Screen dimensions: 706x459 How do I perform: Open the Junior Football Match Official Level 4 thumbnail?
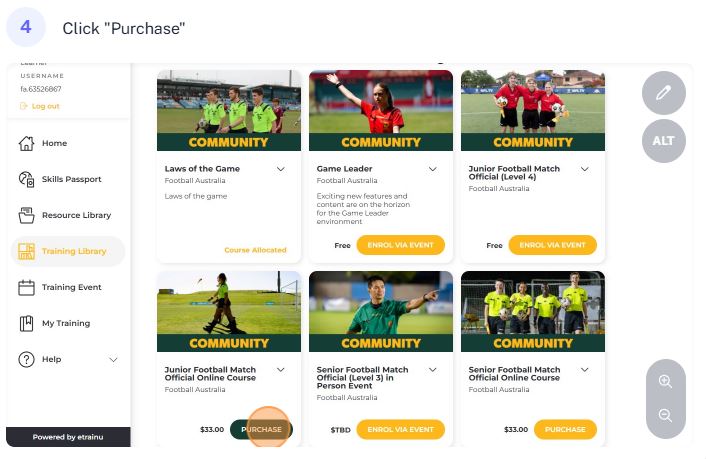point(533,110)
